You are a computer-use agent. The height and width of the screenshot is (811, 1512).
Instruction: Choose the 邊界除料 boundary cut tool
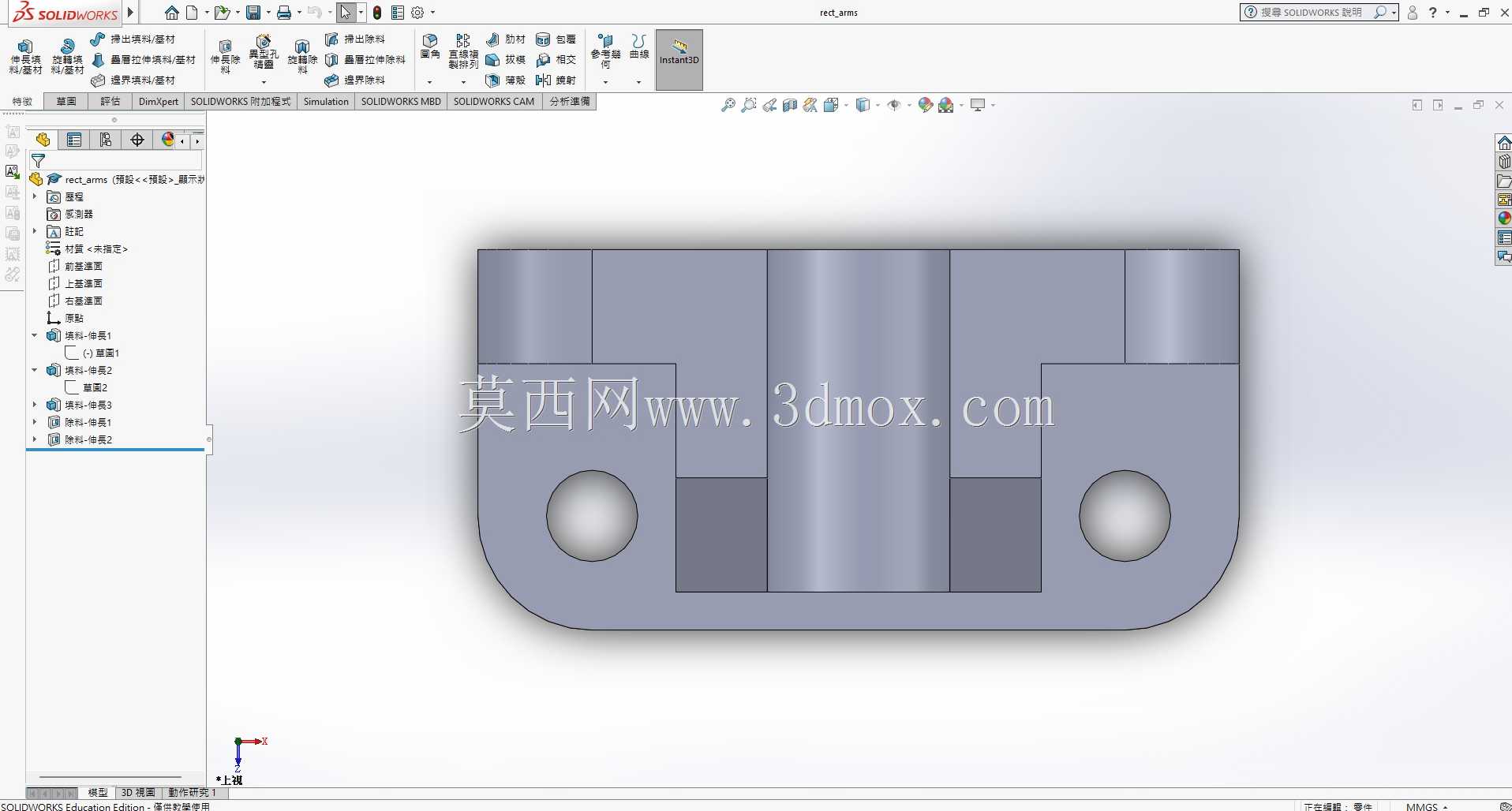click(x=355, y=80)
